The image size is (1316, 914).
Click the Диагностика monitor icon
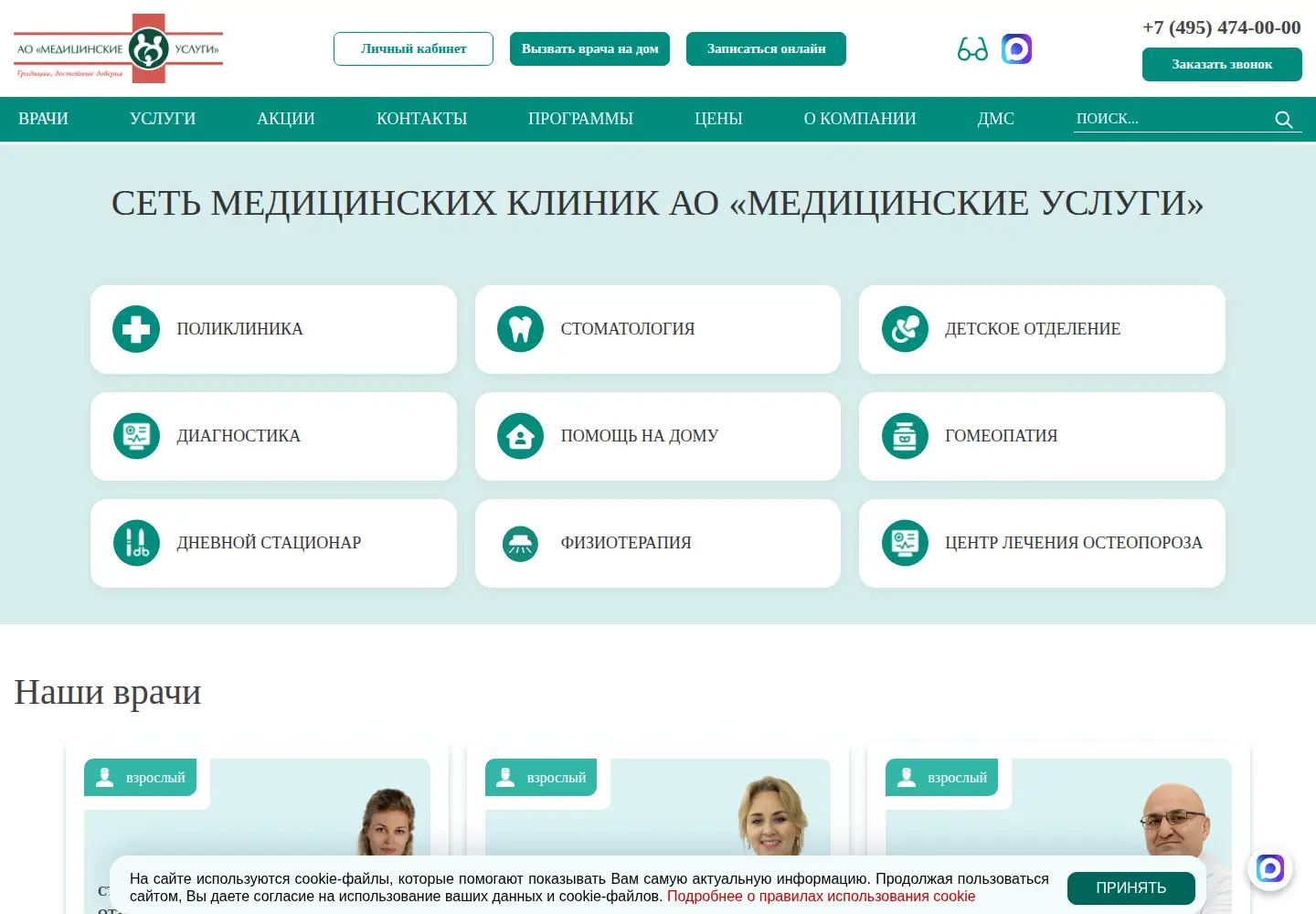136,436
